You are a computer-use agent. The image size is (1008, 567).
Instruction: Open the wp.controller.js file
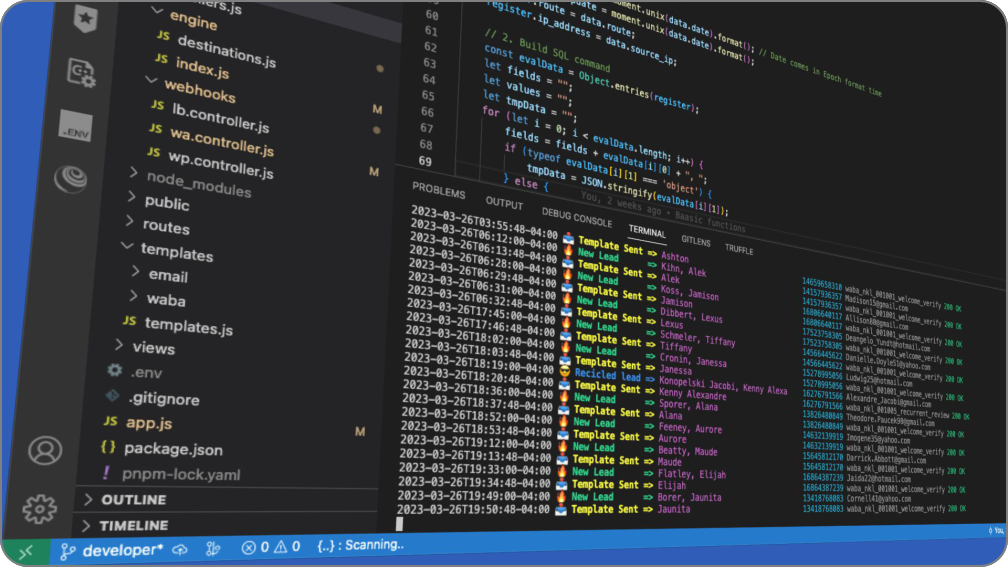coord(220,165)
